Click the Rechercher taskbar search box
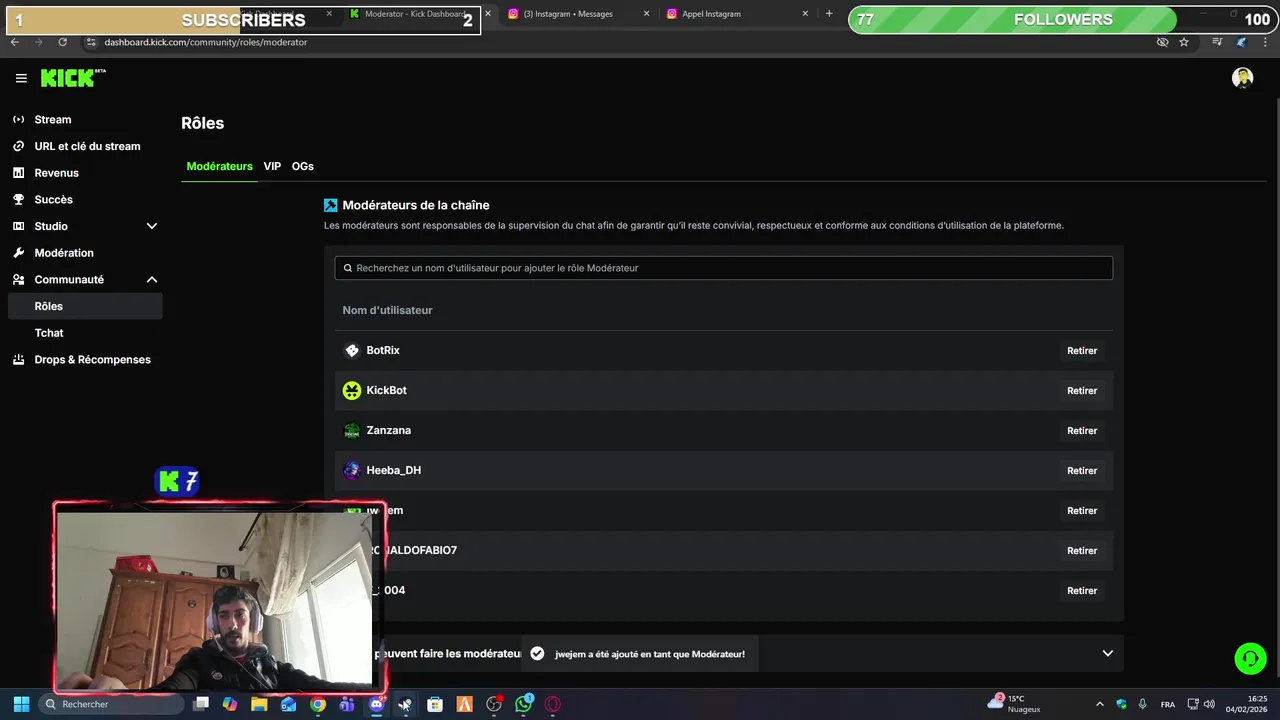Image resolution: width=1280 pixels, height=720 pixels. click(112, 704)
